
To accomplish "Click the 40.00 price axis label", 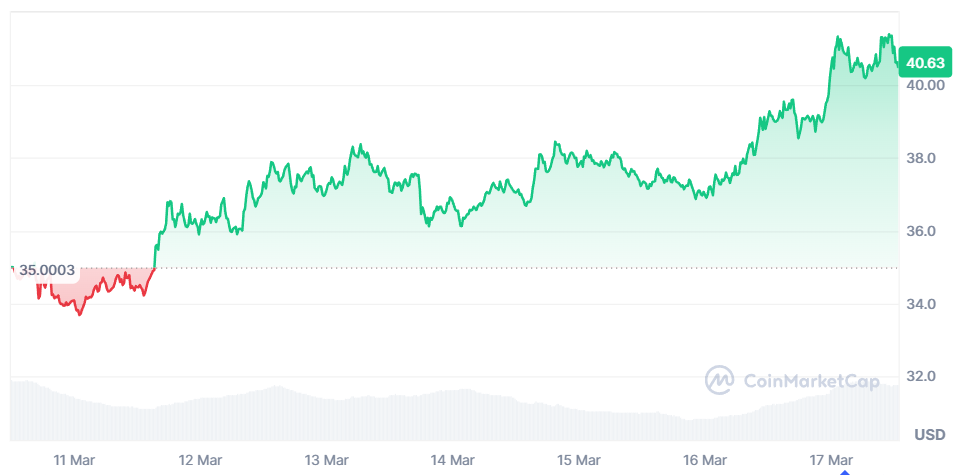I will point(925,85).
